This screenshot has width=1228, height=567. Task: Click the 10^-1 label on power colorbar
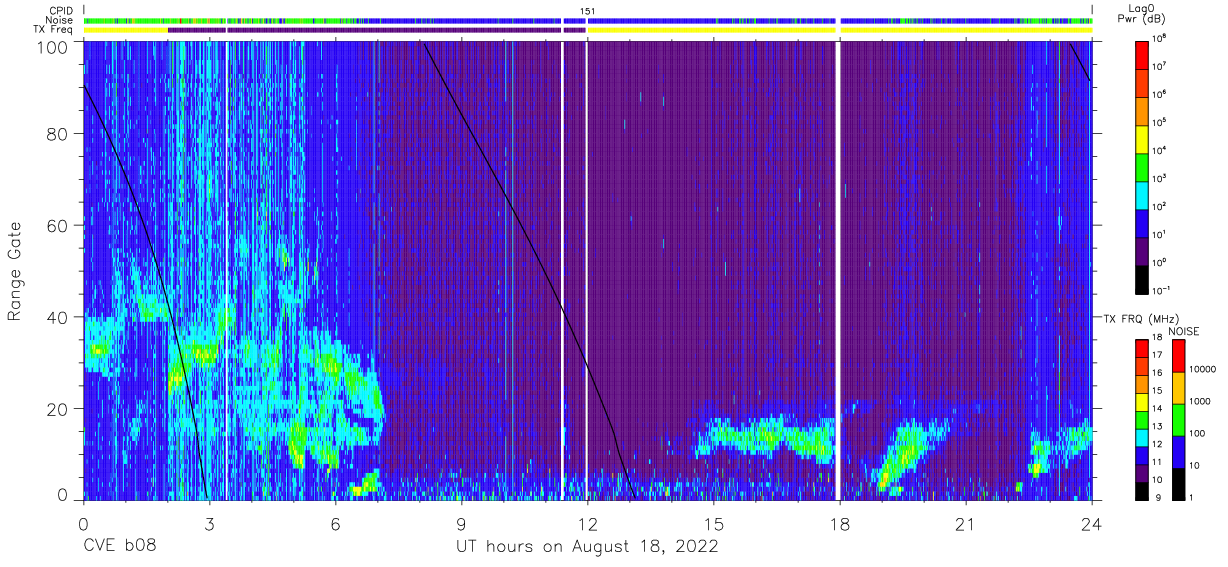click(x=1161, y=290)
